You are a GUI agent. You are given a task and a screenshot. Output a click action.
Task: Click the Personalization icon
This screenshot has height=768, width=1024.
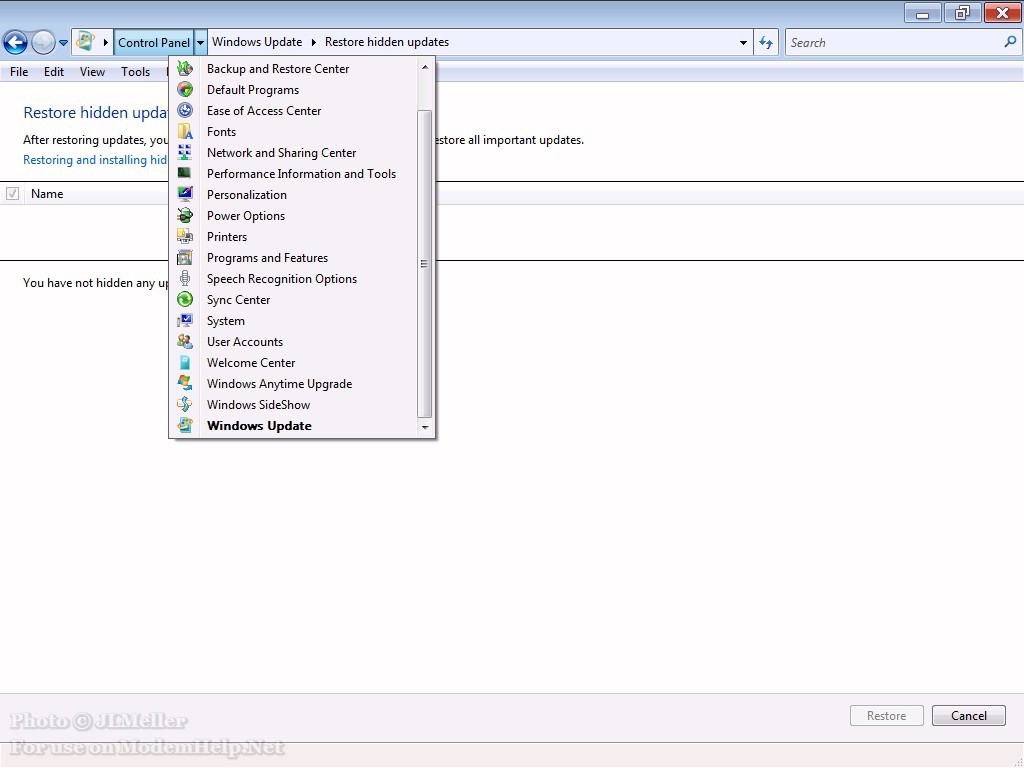pos(185,194)
